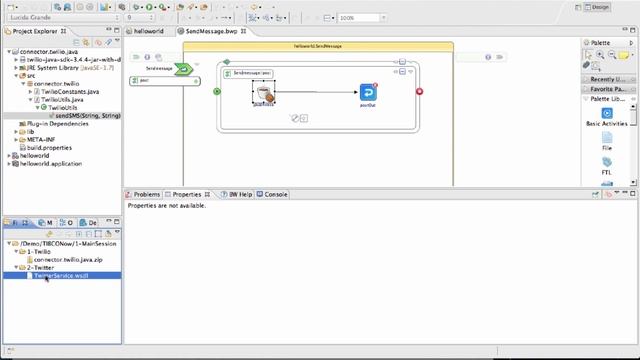
Task: Select Plug-in Dependencies node
Action: (x=58, y=124)
